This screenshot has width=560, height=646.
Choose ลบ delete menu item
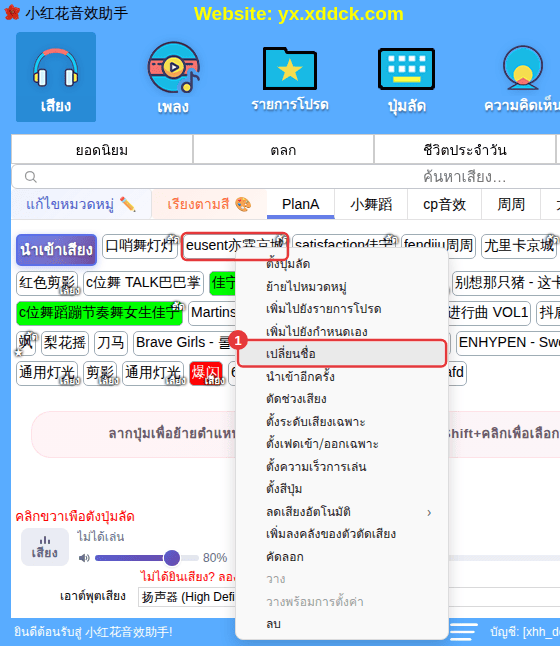[342, 624]
